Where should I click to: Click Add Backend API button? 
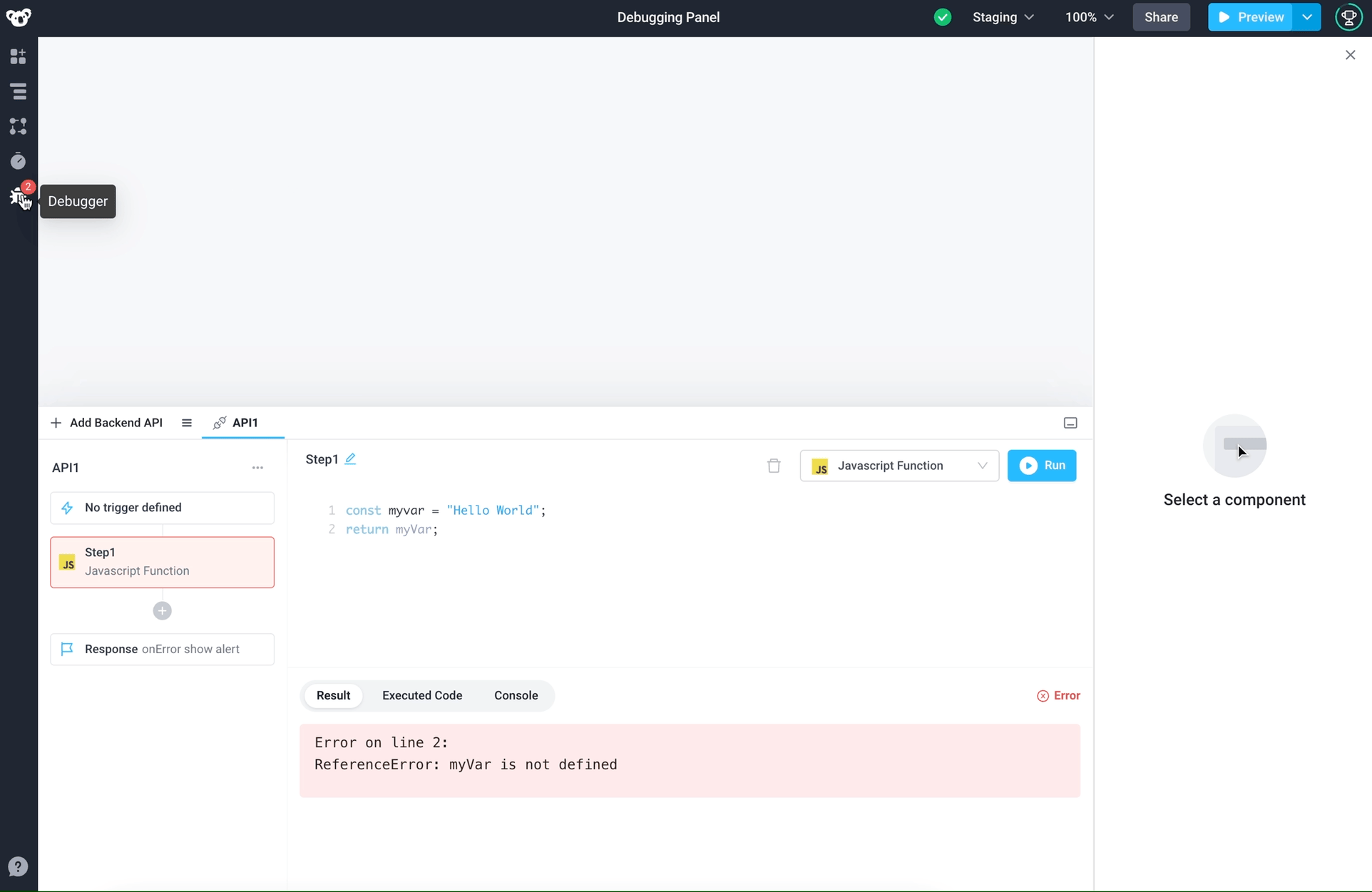coord(106,422)
